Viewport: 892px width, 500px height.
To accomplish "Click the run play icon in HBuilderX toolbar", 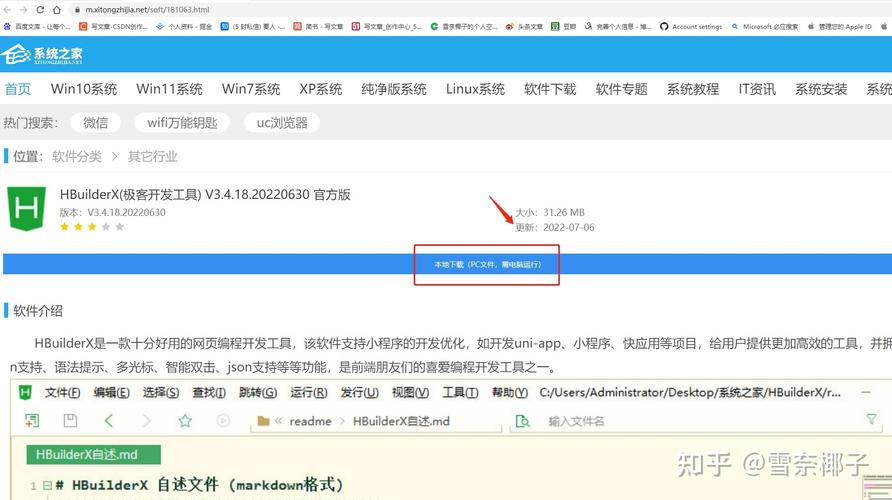I will pos(223,421).
